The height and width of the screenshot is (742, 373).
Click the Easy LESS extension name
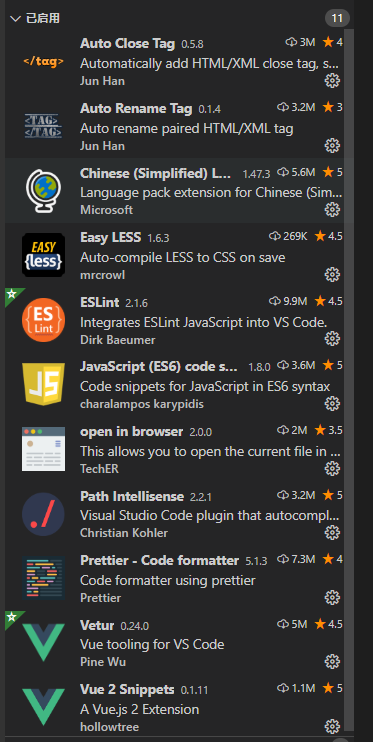(111, 238)
